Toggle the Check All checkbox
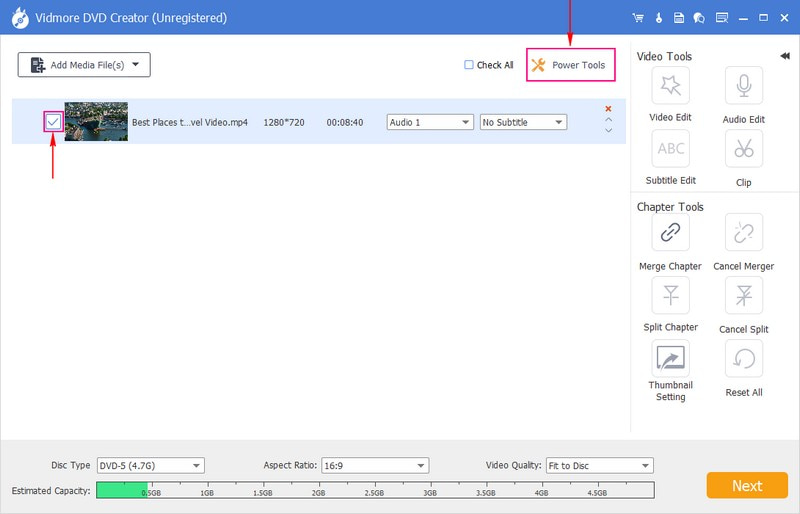Screen dimensions: 800x514 (469, 65)
